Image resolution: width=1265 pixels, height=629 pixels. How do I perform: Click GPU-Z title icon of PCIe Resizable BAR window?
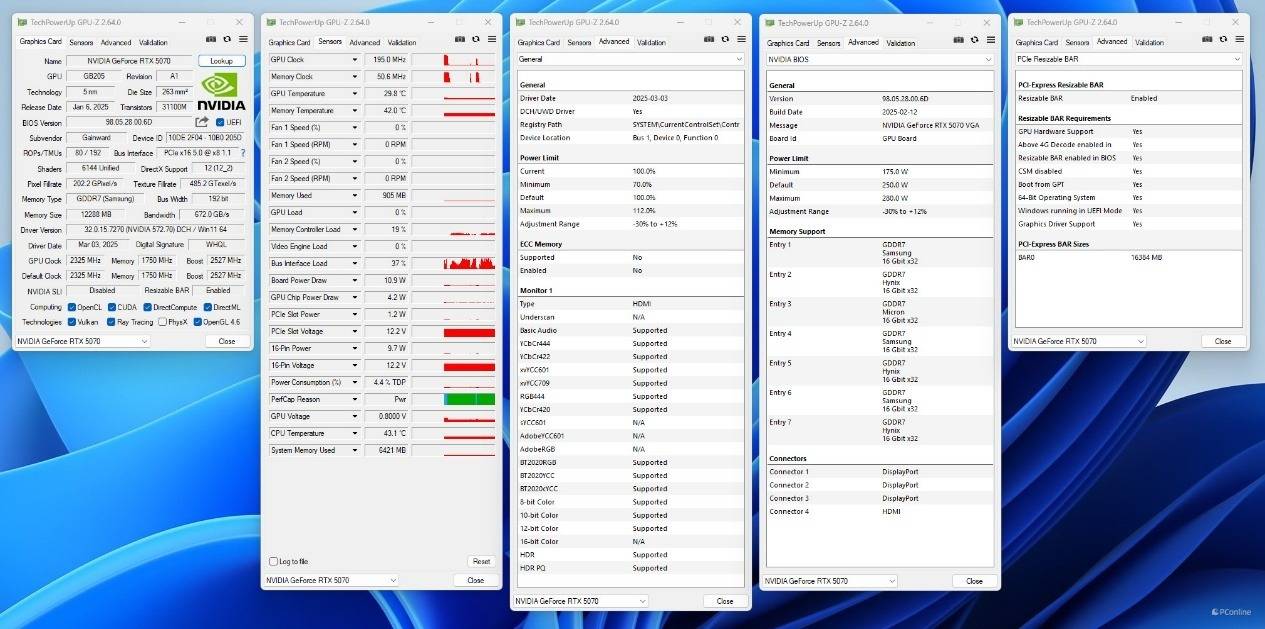pyautogui.click(x=1019, y=22)
